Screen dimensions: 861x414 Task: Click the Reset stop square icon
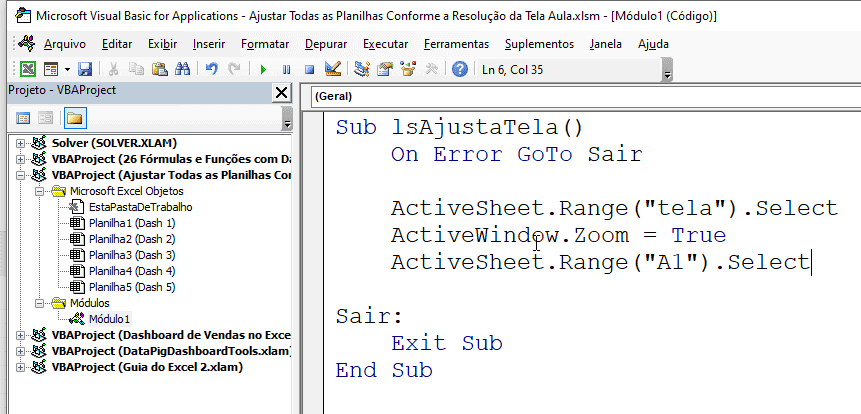click(x=310, y=69)
